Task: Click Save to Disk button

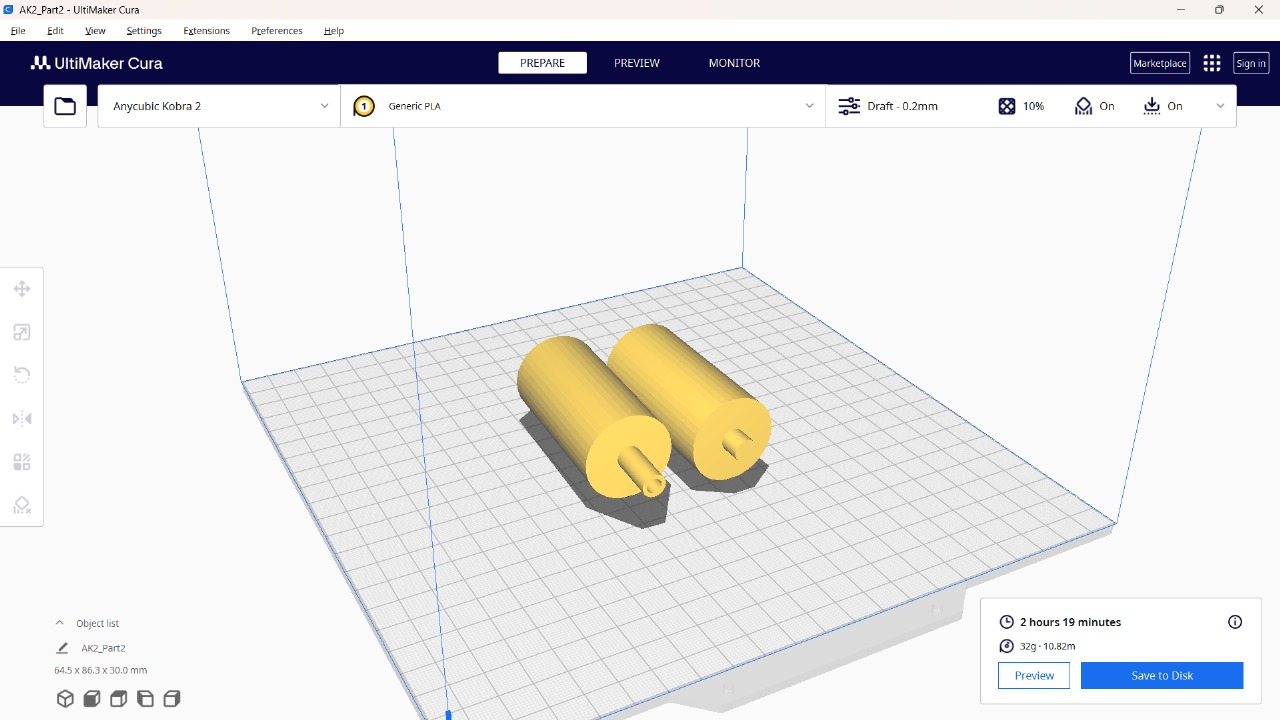Action: [1162, 675]
